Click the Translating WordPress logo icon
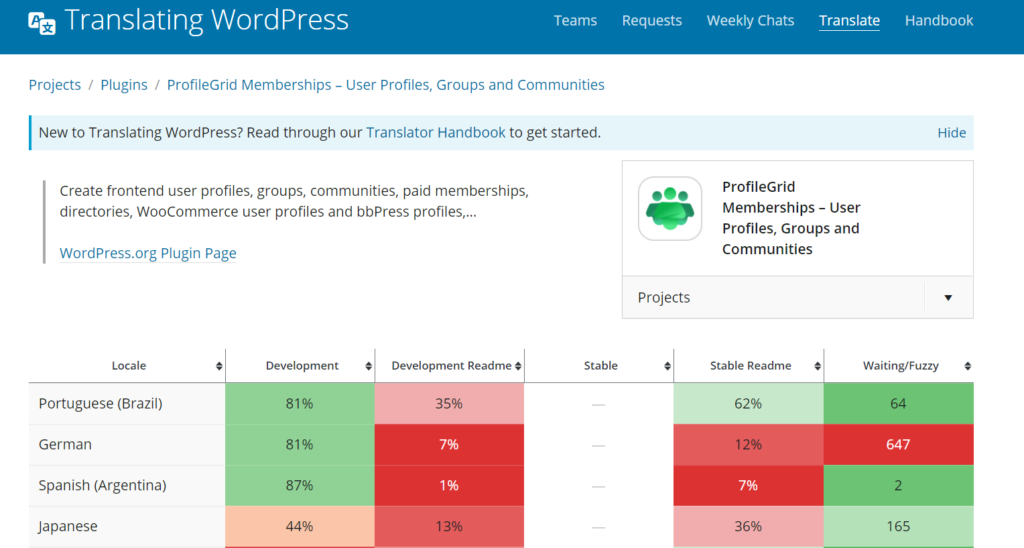This screenshot has height=548, width=1024. click(x=42, y=22)
